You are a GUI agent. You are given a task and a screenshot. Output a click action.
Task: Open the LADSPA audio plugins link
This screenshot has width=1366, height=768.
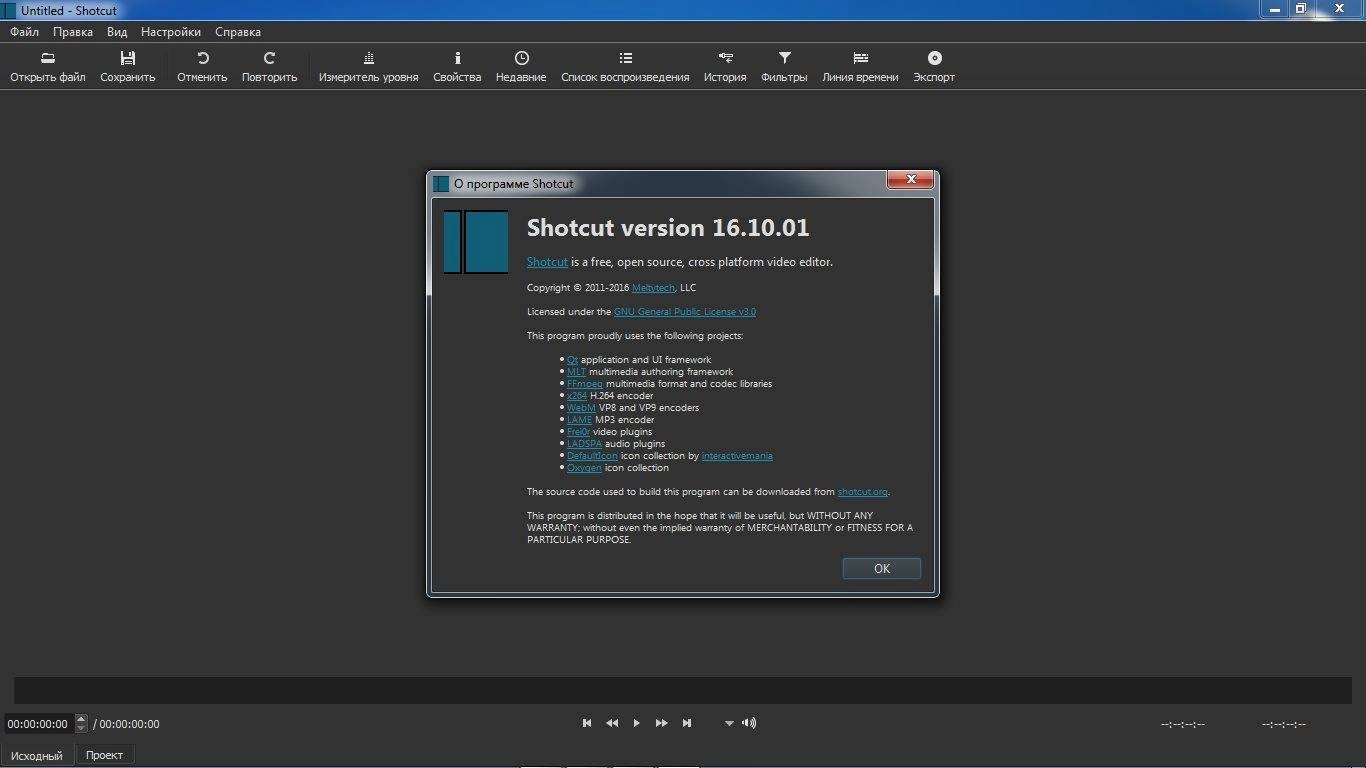584,444
